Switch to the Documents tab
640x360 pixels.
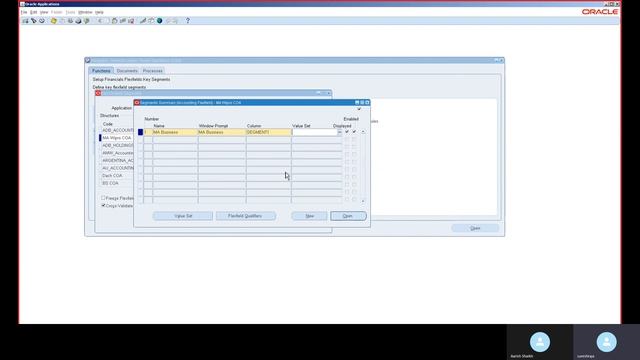click(127, 71)
